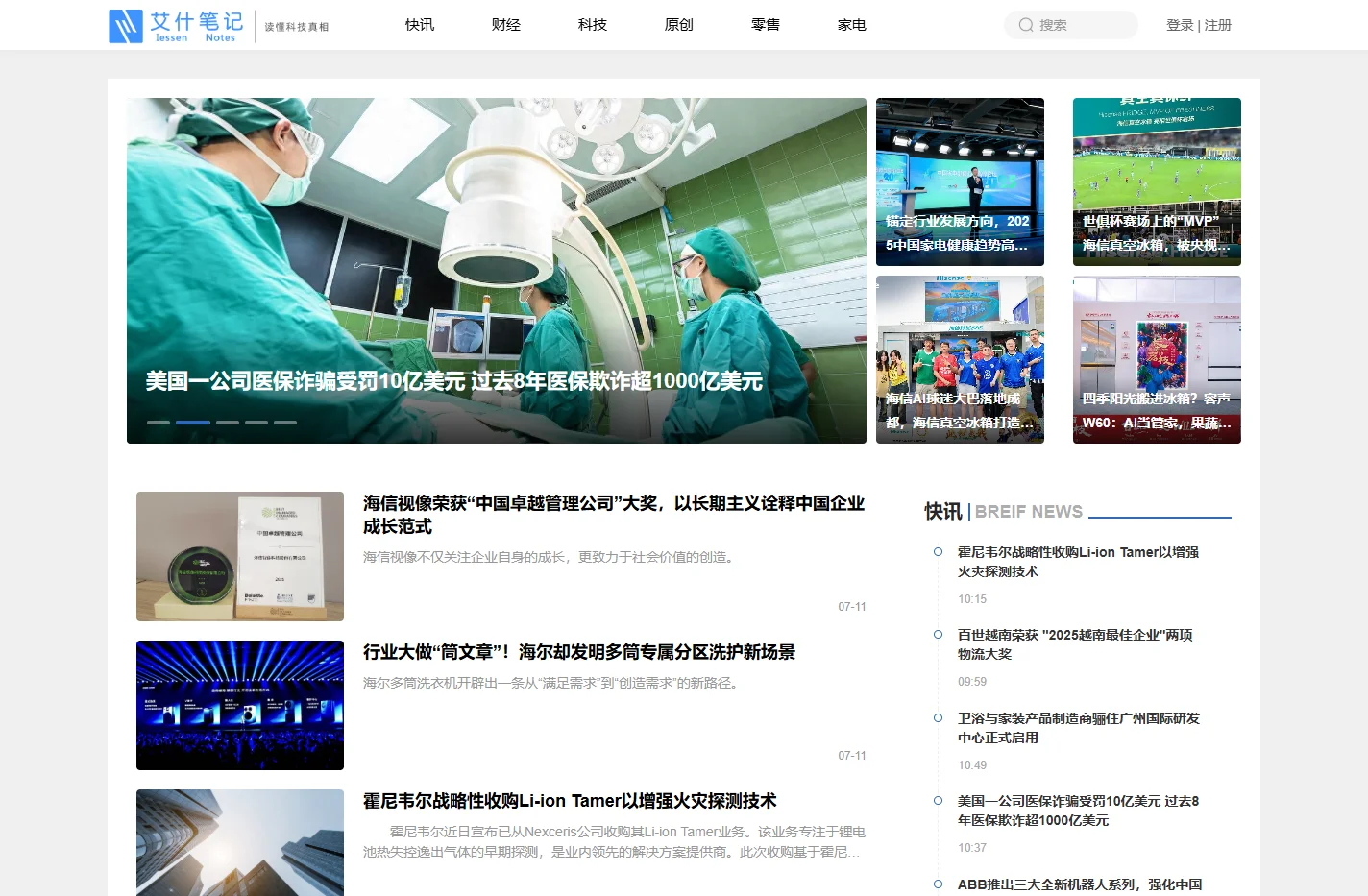
Task: Click summary 霍尼韦尔近日宣布已从Nexceris公司收购
Action: click(615, 841)
